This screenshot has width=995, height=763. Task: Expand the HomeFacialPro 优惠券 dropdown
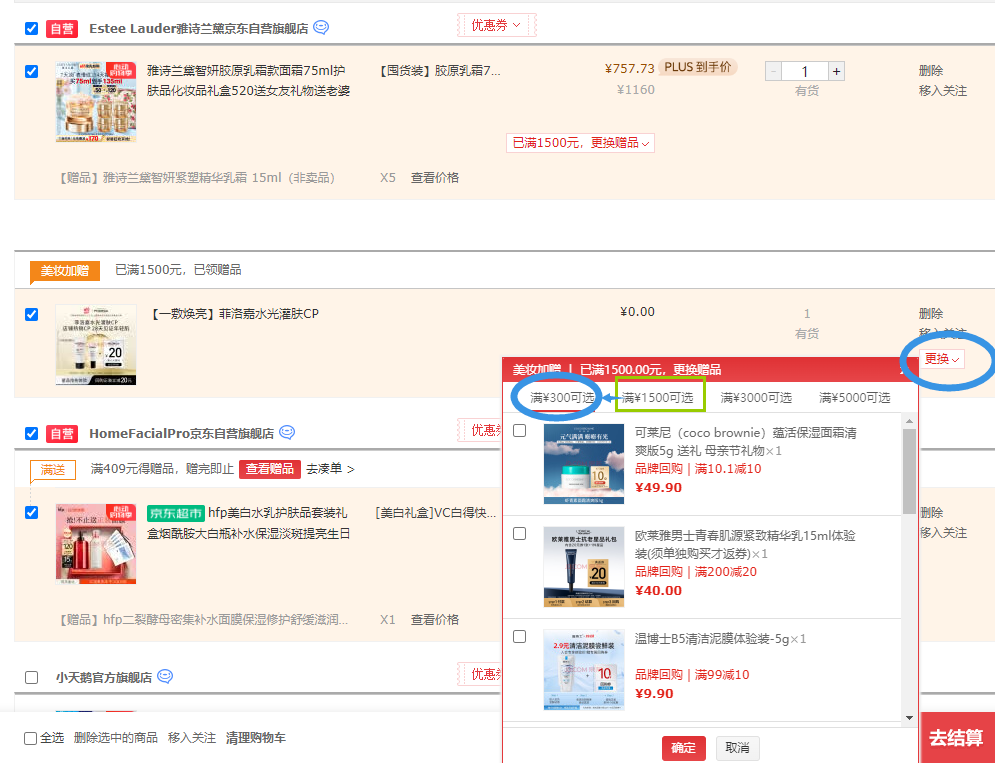tap(480, 430)
